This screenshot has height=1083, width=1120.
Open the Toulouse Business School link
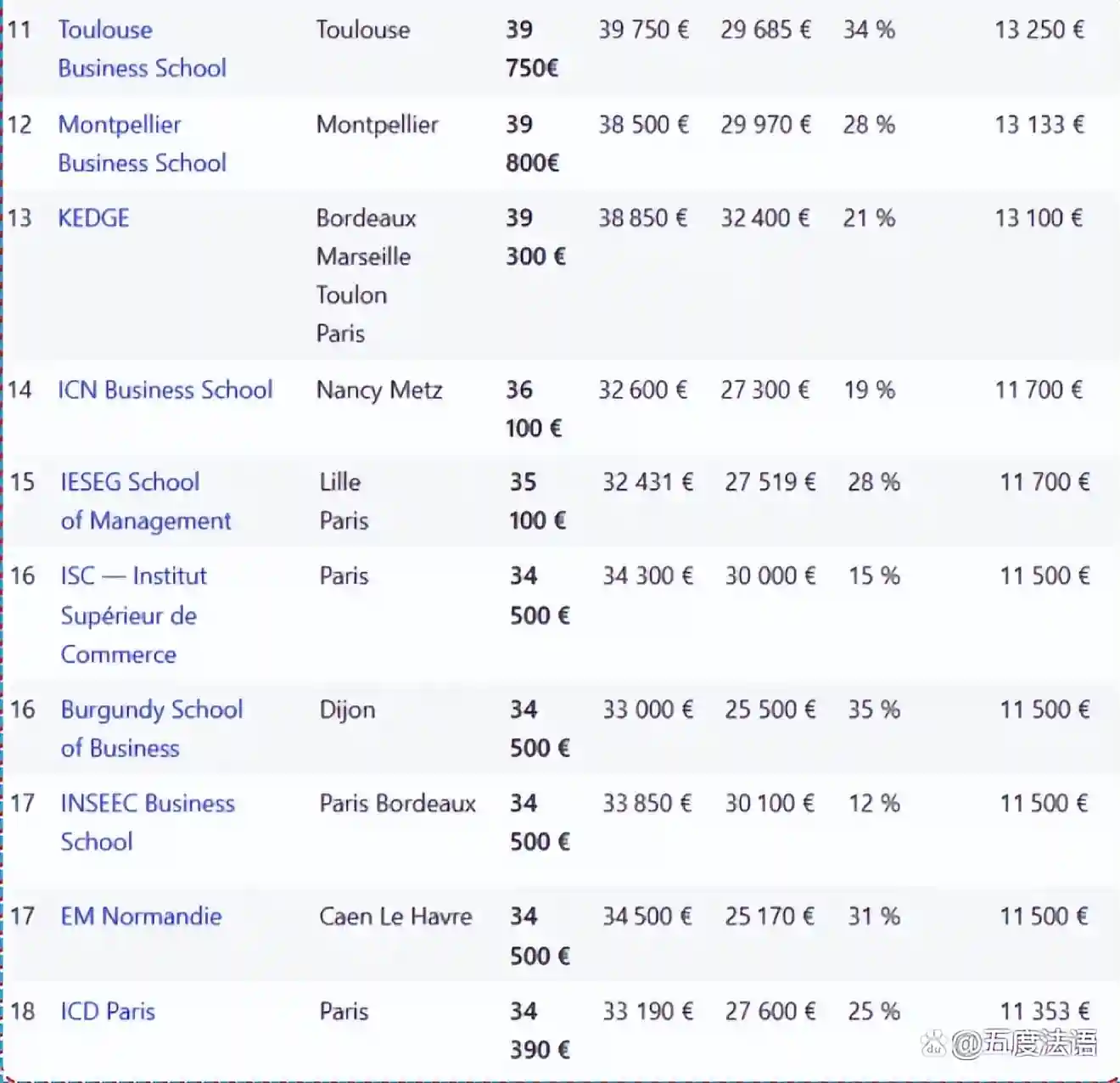click(x=141, y=48)
